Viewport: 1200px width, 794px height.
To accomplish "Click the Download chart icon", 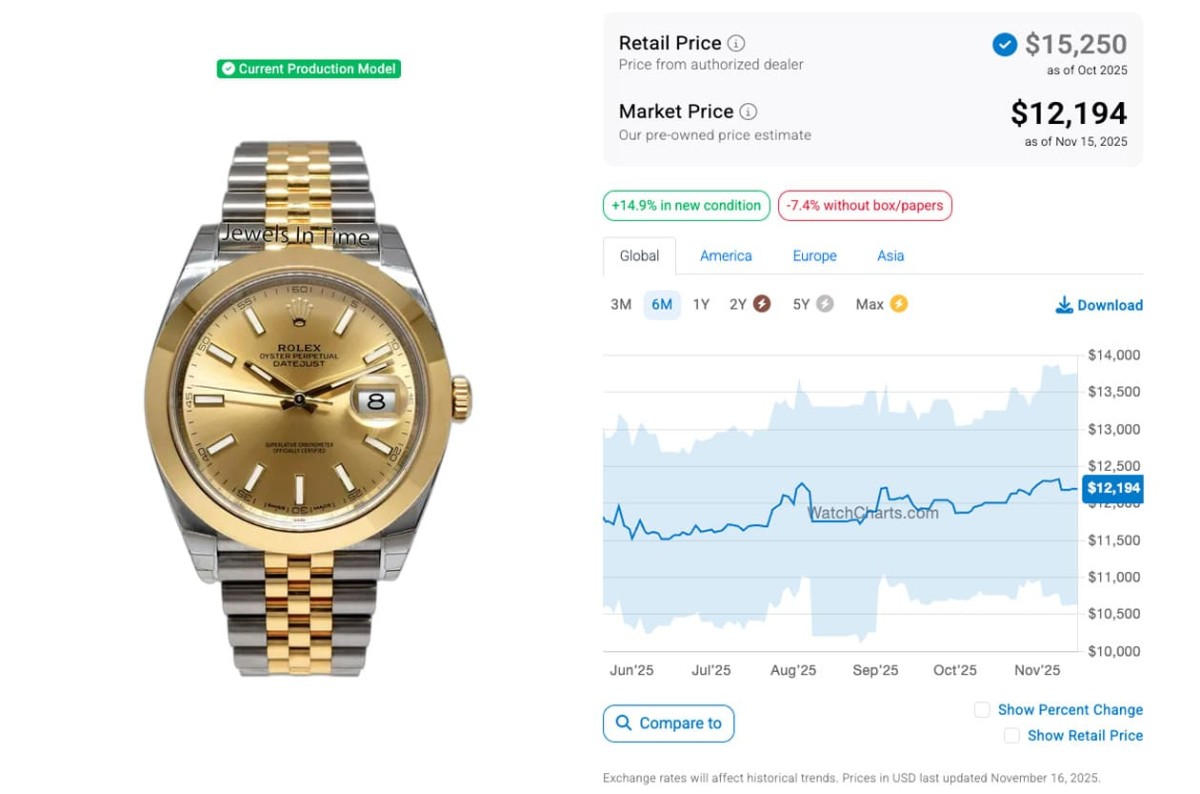I will tap(1064, 305).
